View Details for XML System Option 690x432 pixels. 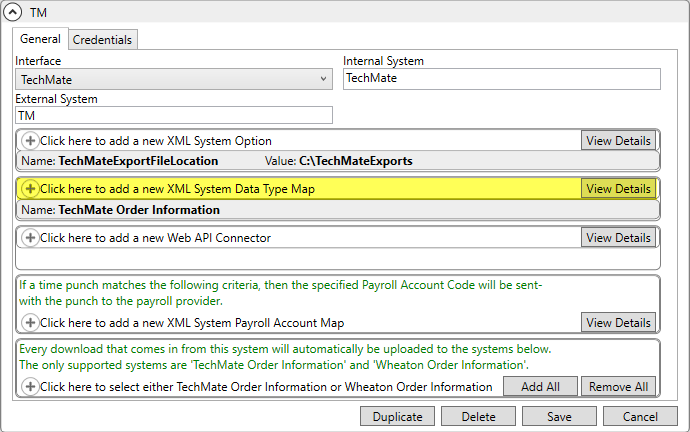618,141
